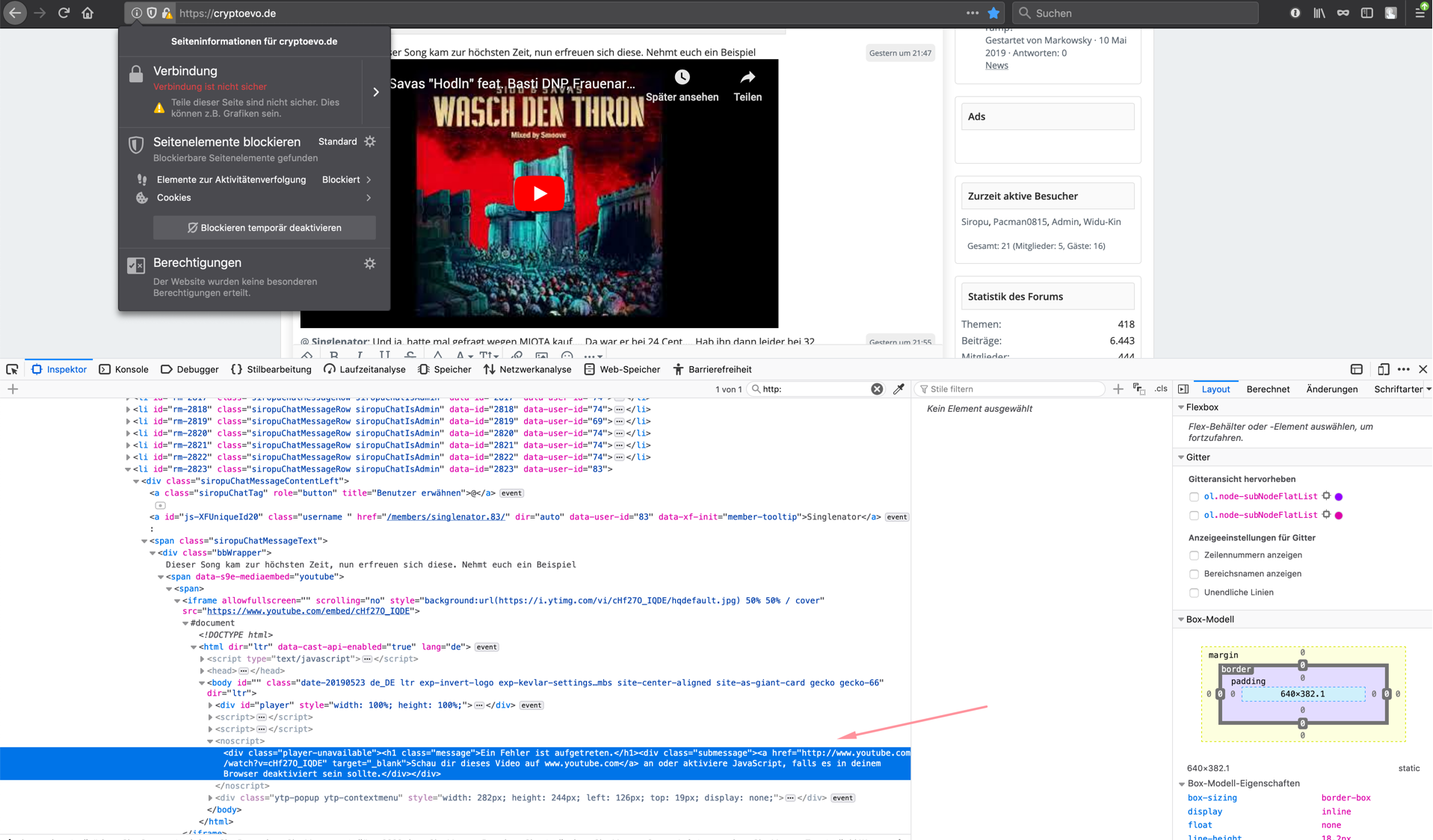Open the Konsole tab
Image resolution: width=1433 pixels, height=840 pixels.
(124, 369)
